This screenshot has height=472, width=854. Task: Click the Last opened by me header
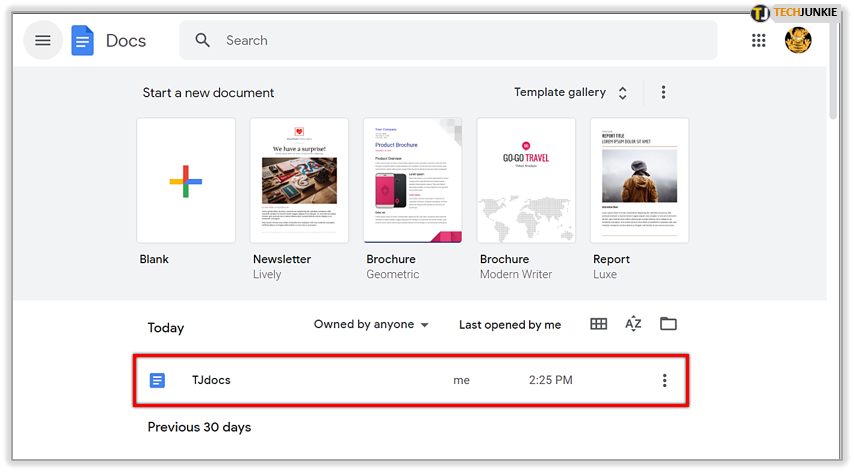click(510, 325)
